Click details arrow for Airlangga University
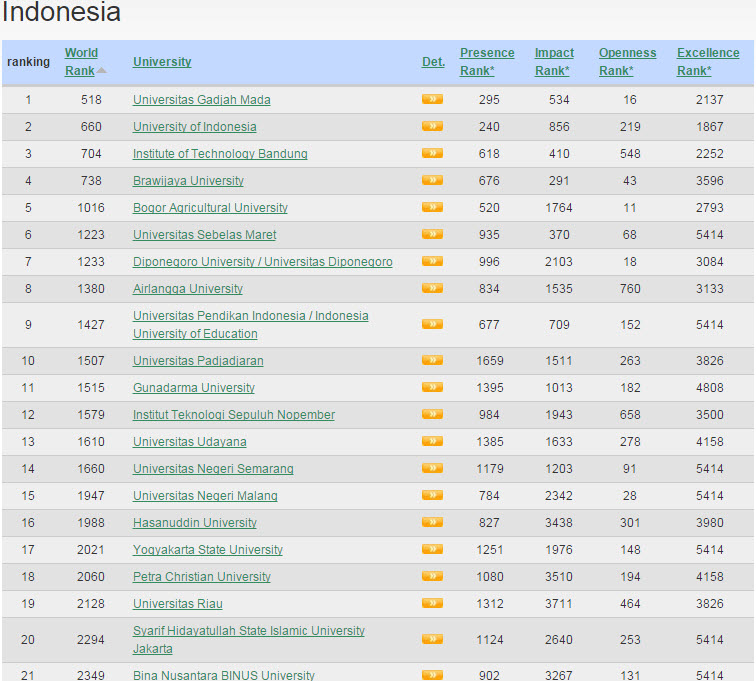 [x=432, y=288]
